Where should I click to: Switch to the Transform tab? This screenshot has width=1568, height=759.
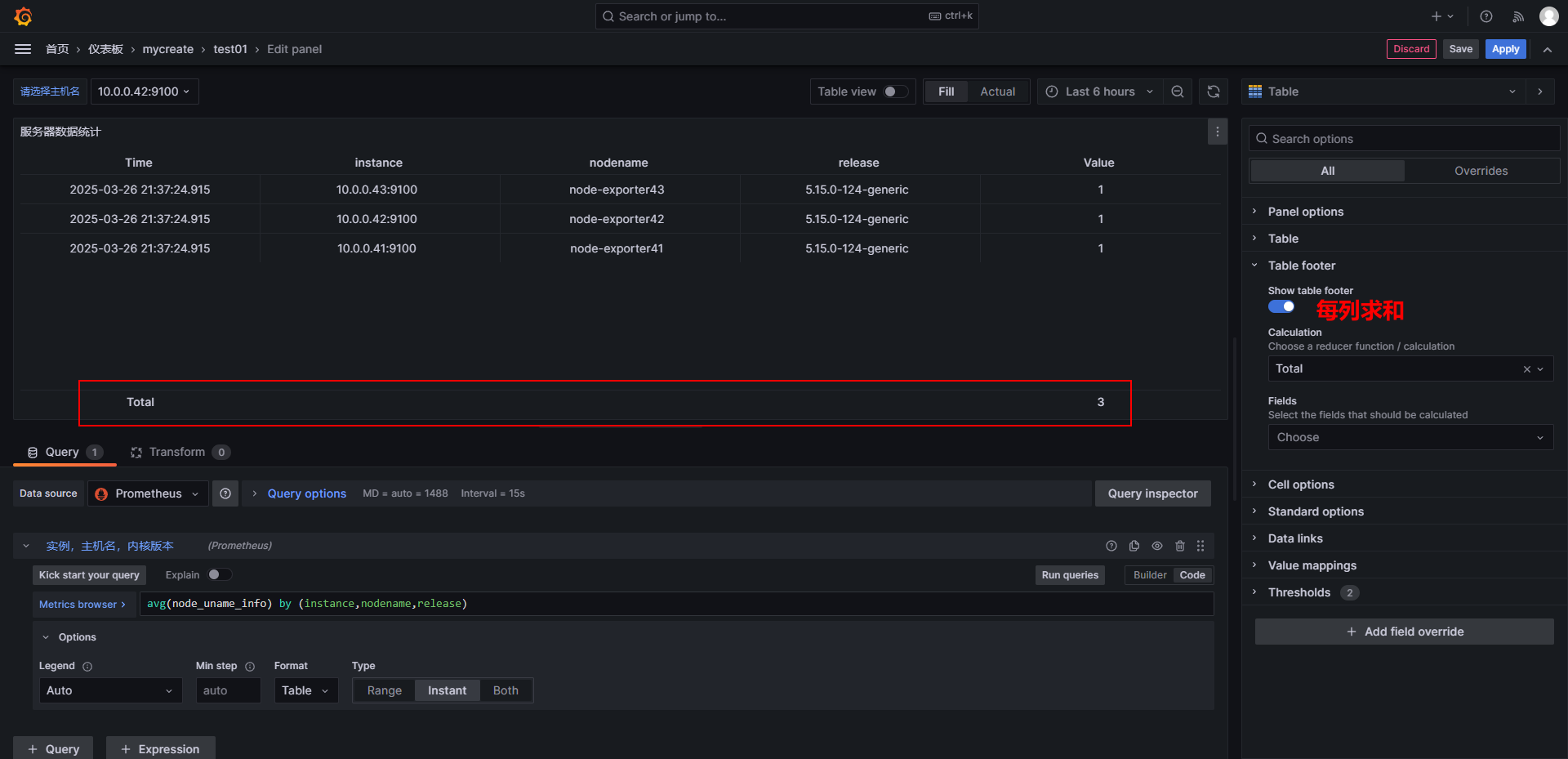coord(179,452)
